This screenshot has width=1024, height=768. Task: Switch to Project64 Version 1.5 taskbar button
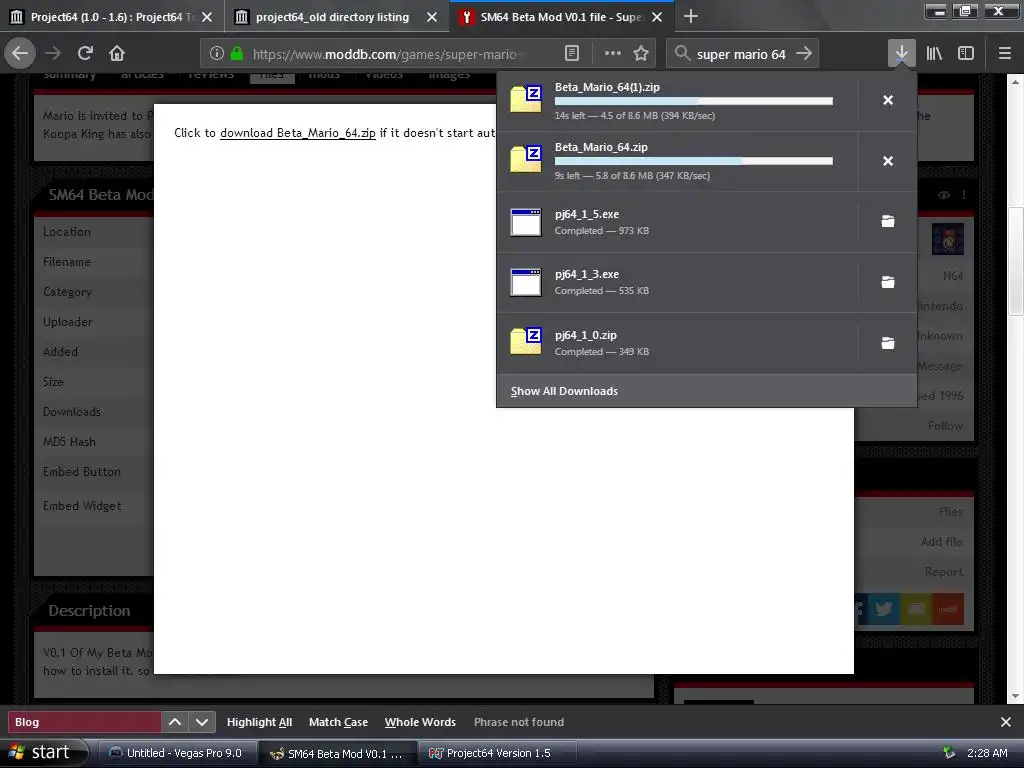click(x=497, y=754)
